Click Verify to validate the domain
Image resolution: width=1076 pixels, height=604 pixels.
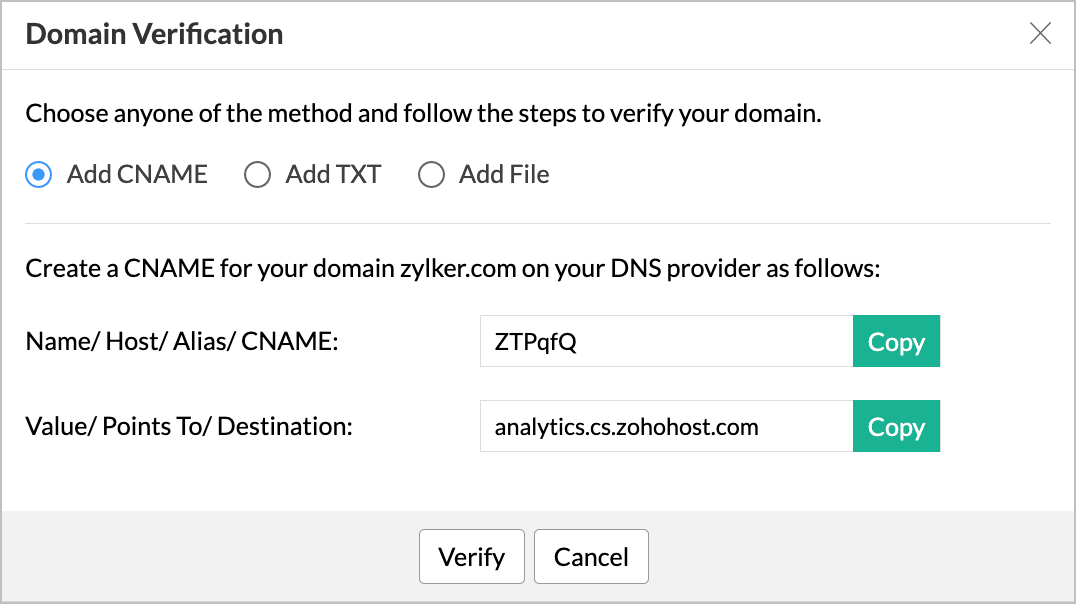point(471,556)
